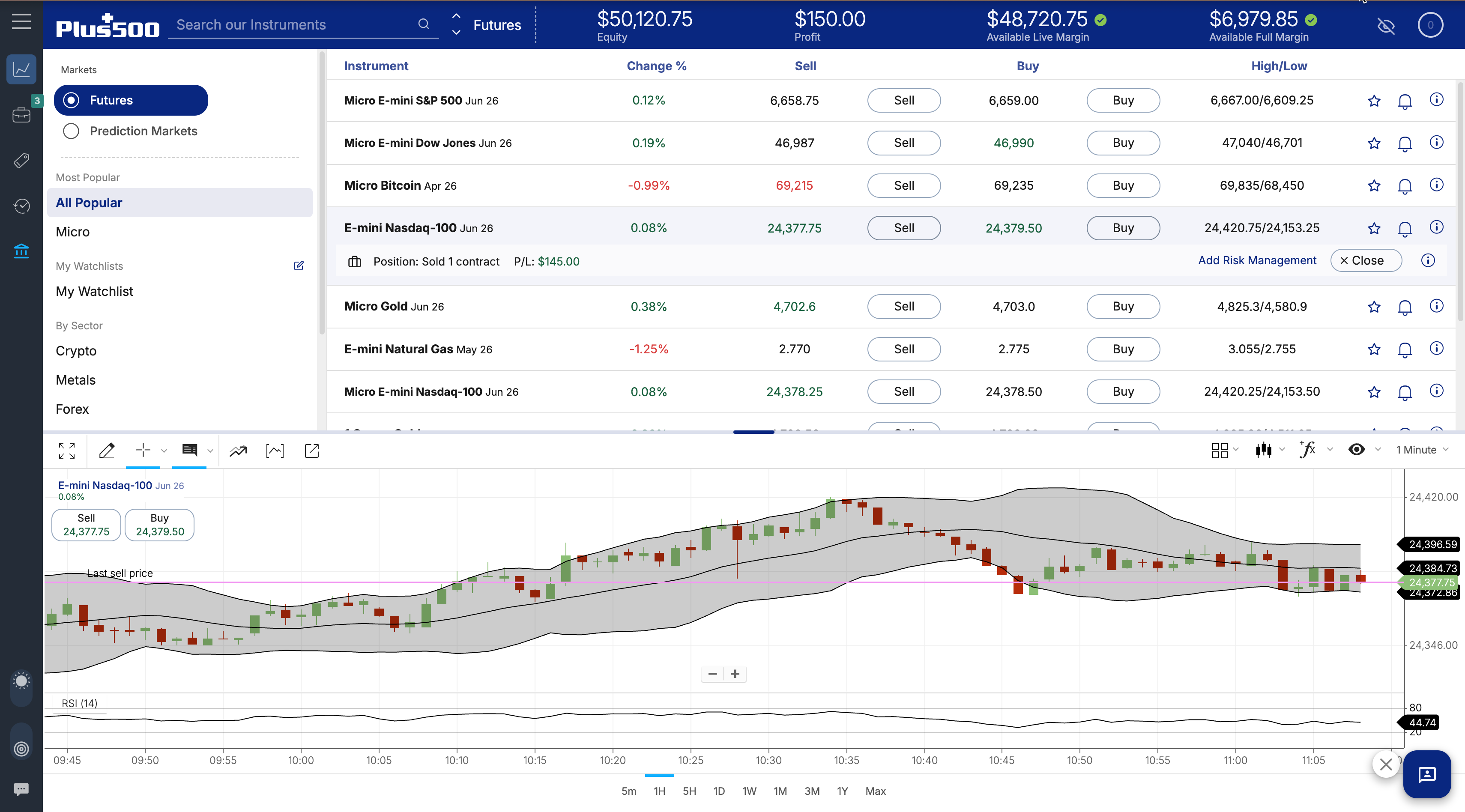Favorite Micro Bitcoin with star
Image resolution: width=1465 pixels, height=812 pixels.
click(1374, 186)
